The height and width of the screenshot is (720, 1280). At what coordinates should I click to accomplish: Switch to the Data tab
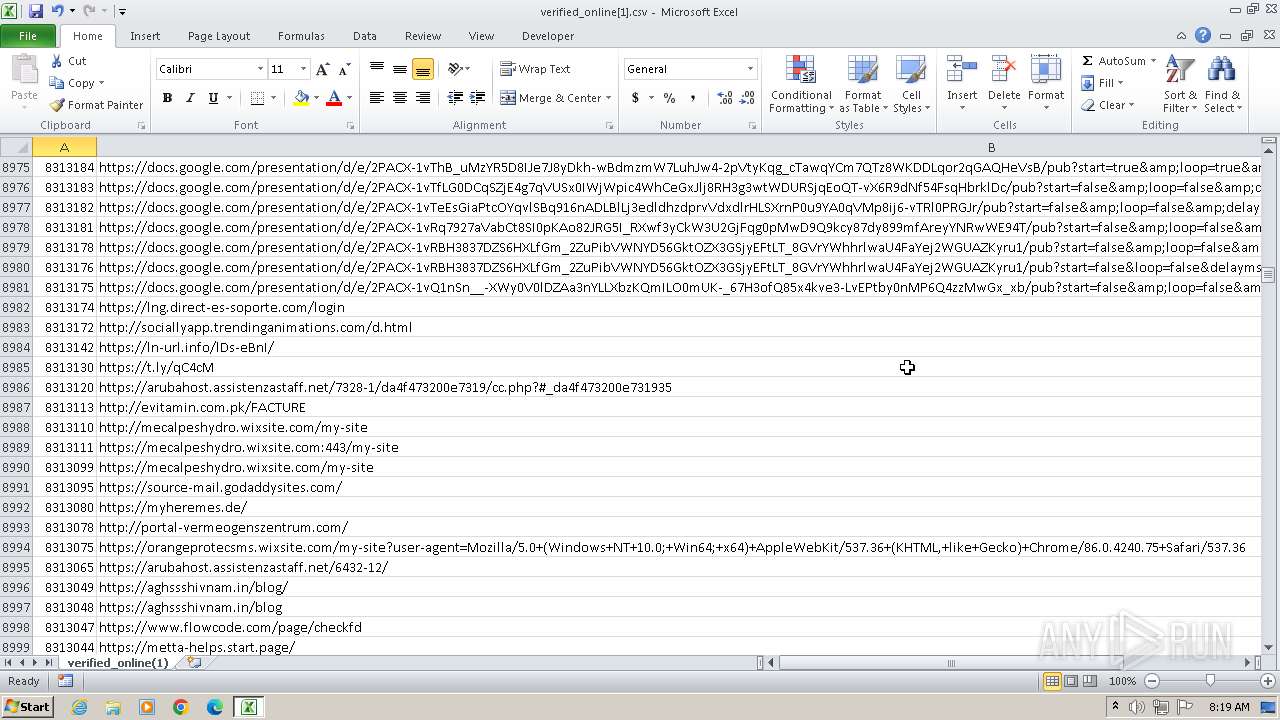pyautogui.click(x=365, y=36)
